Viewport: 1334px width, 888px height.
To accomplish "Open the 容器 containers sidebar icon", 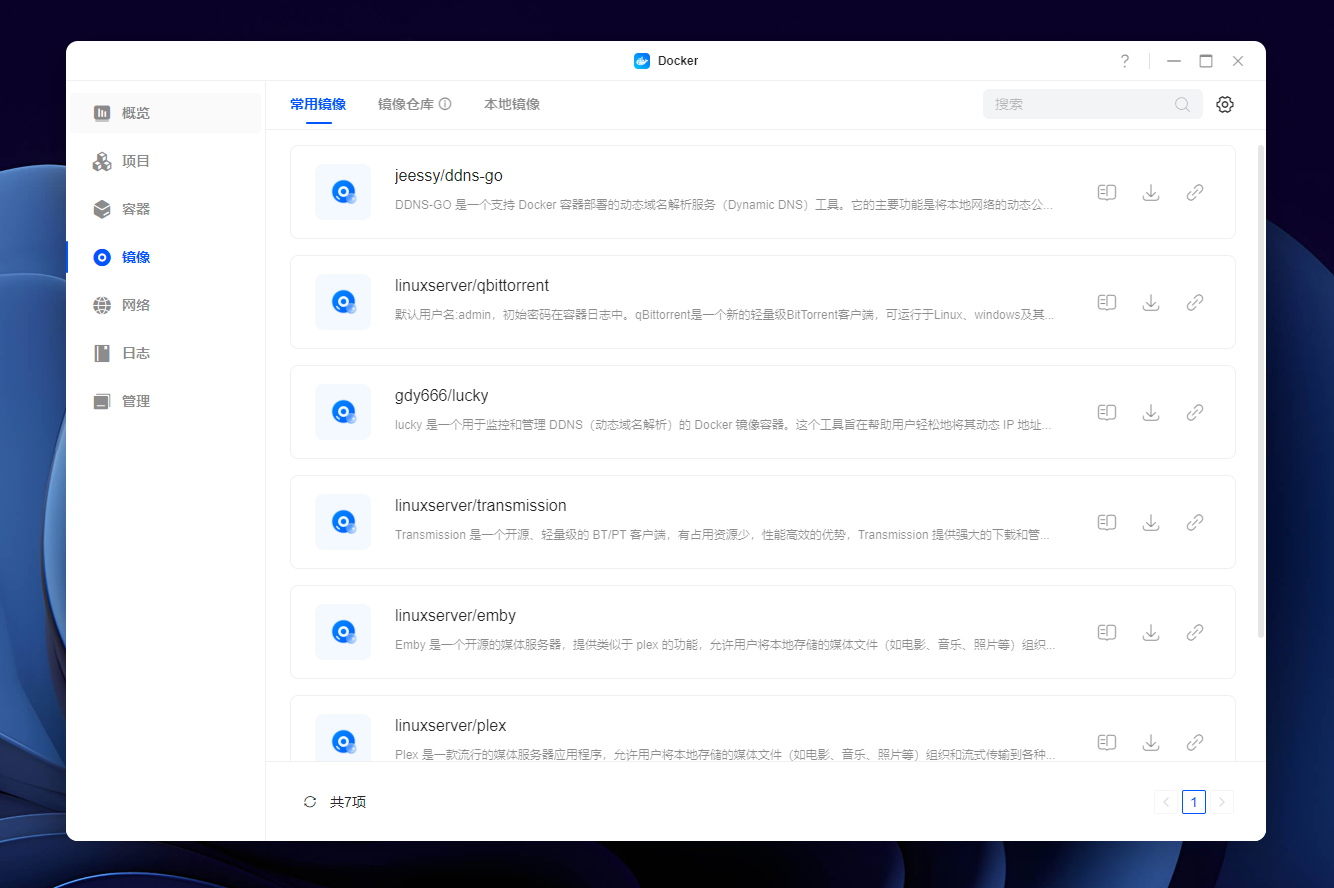I will pos(102,209).
